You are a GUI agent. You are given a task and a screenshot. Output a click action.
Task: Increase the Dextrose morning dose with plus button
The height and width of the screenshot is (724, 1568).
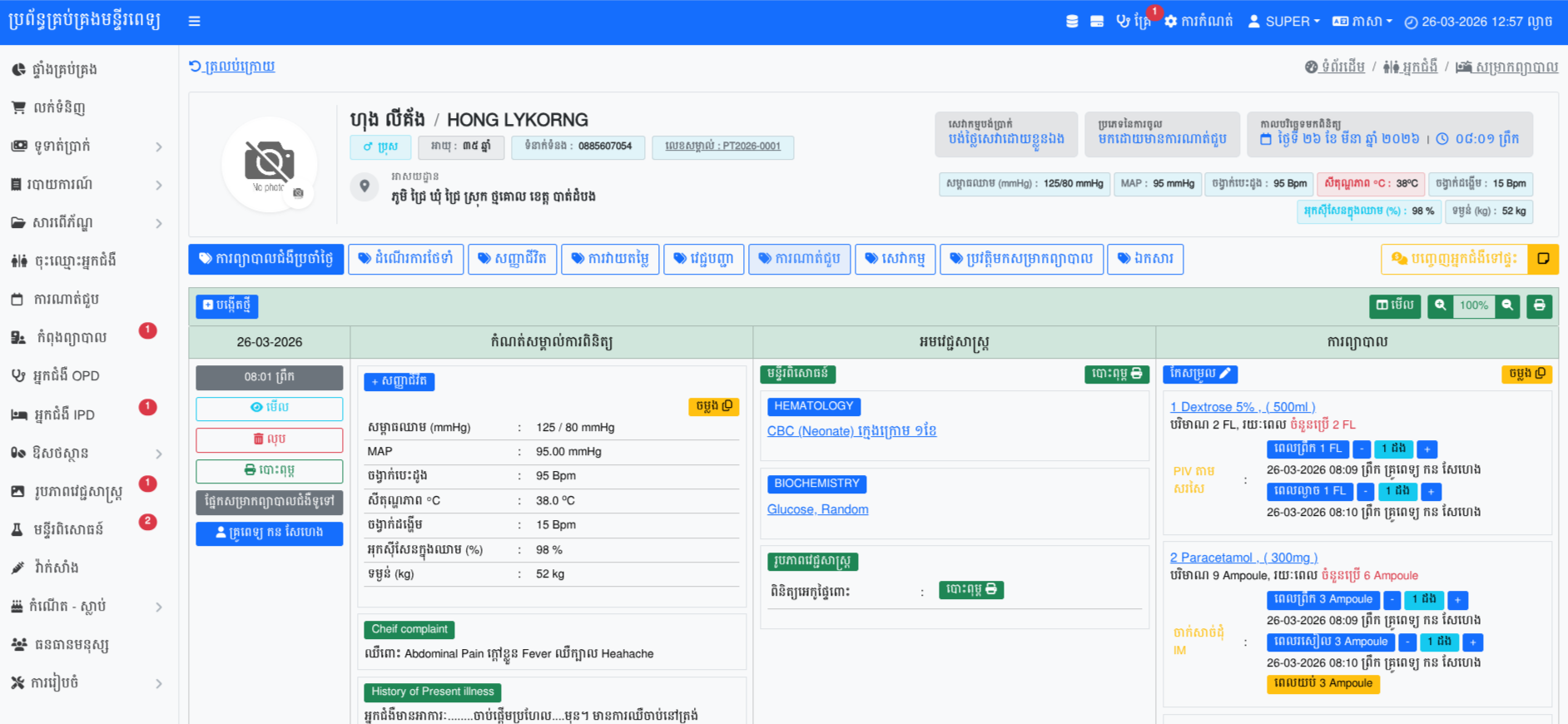pos(1427,449)
